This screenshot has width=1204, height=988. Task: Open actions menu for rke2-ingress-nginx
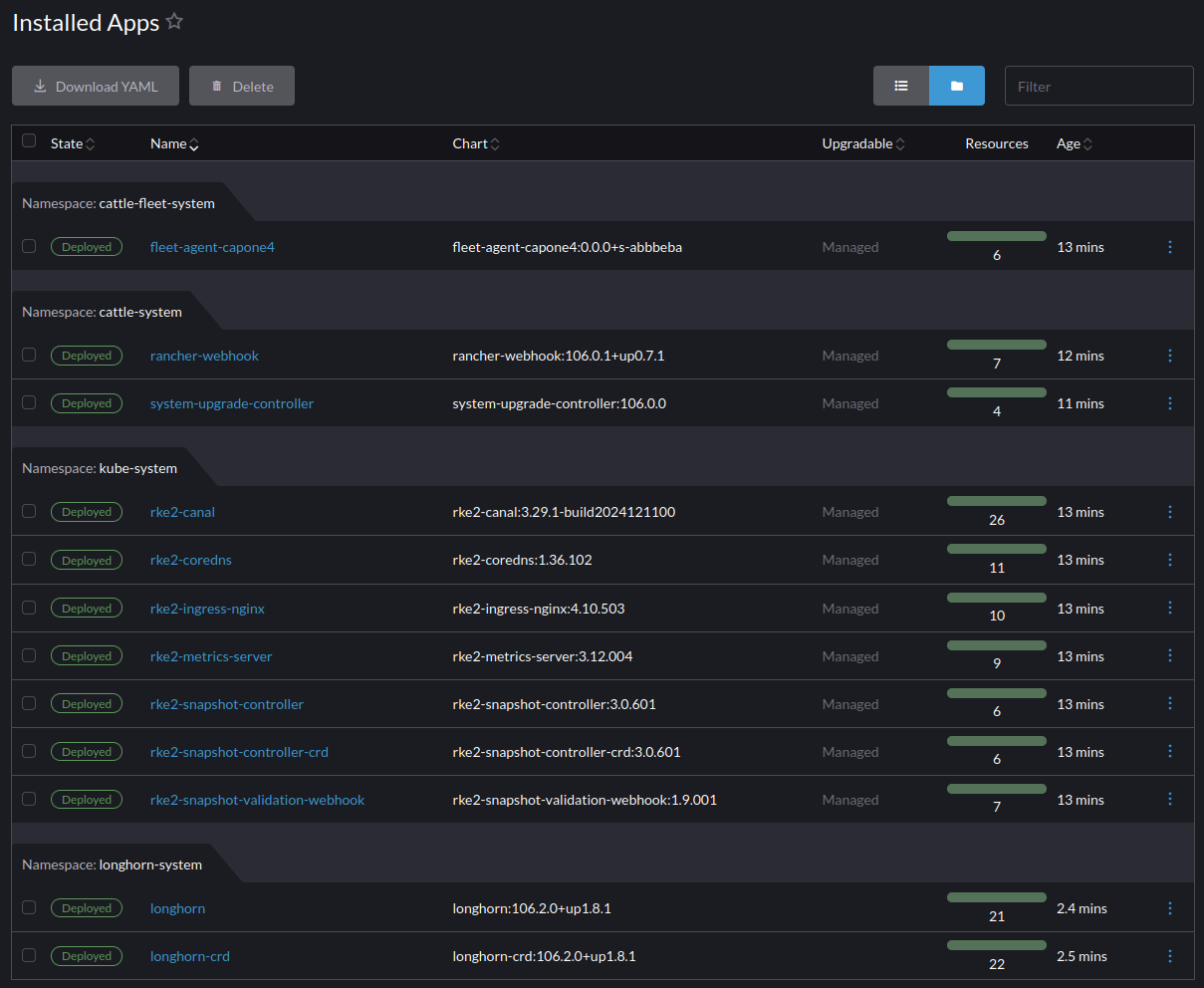tap(1170, 609)
